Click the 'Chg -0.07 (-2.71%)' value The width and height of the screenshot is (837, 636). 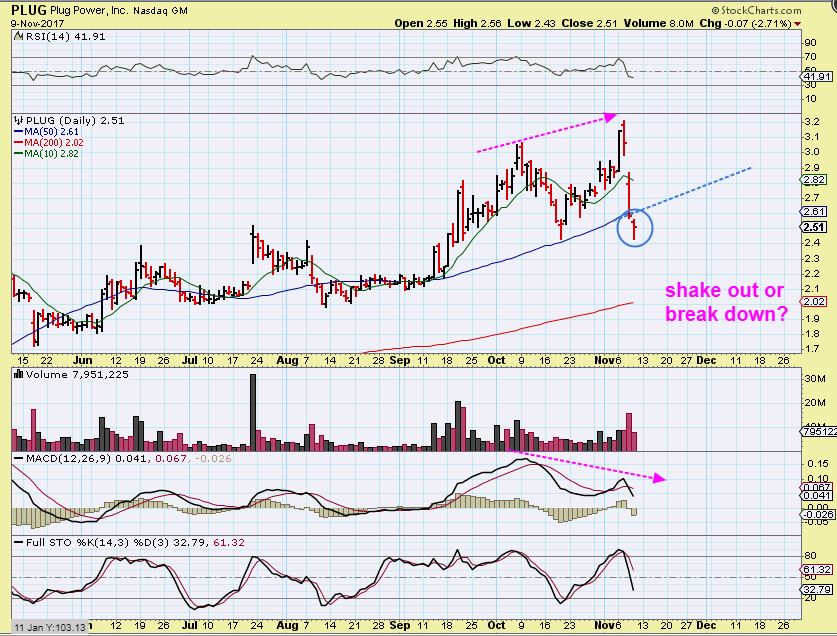click(746, 23)
